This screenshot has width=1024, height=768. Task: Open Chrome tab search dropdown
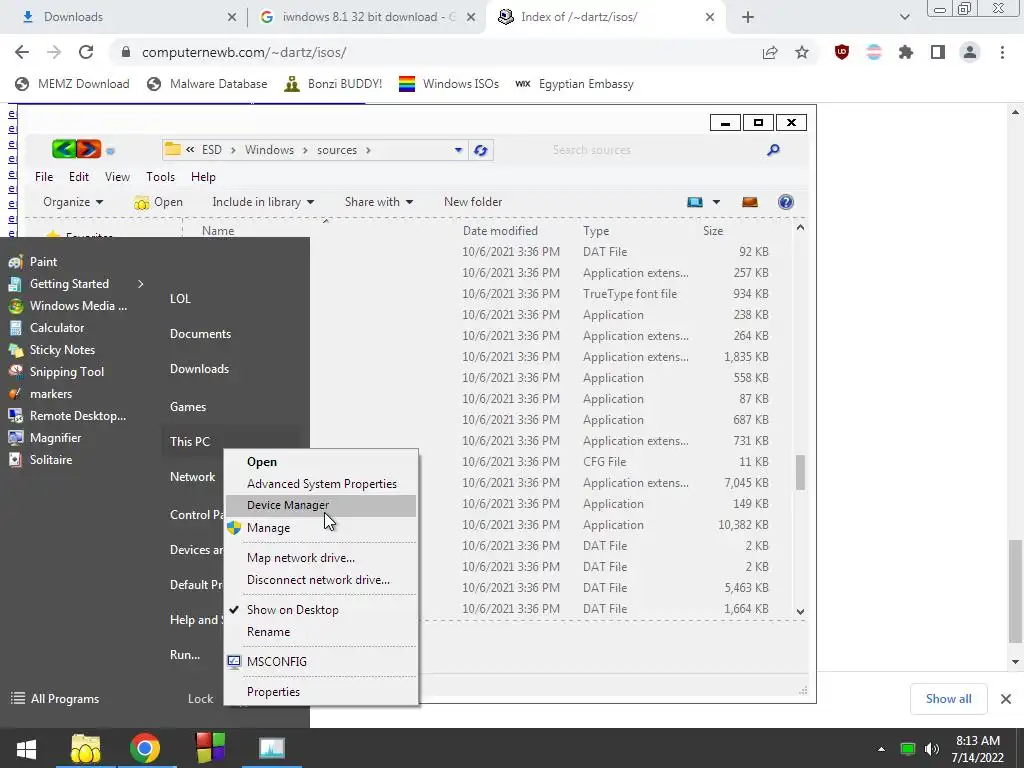[904, 17]
